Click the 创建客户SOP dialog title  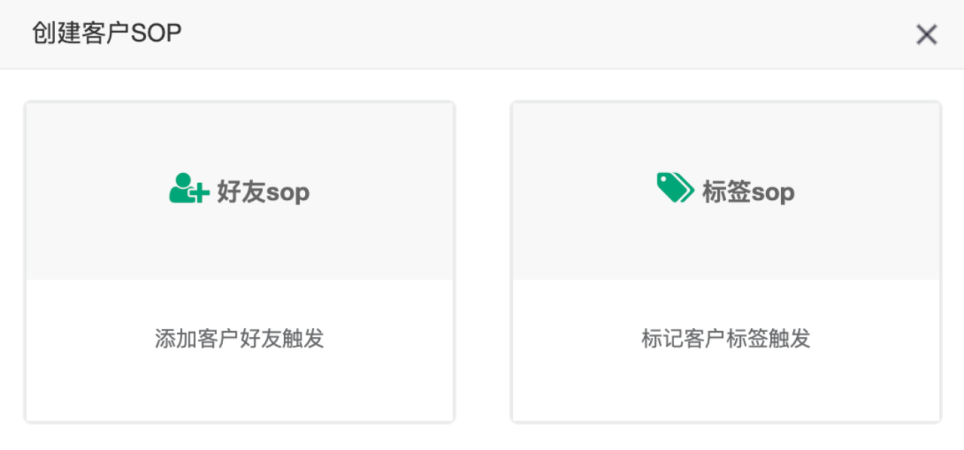pos(107,34)
